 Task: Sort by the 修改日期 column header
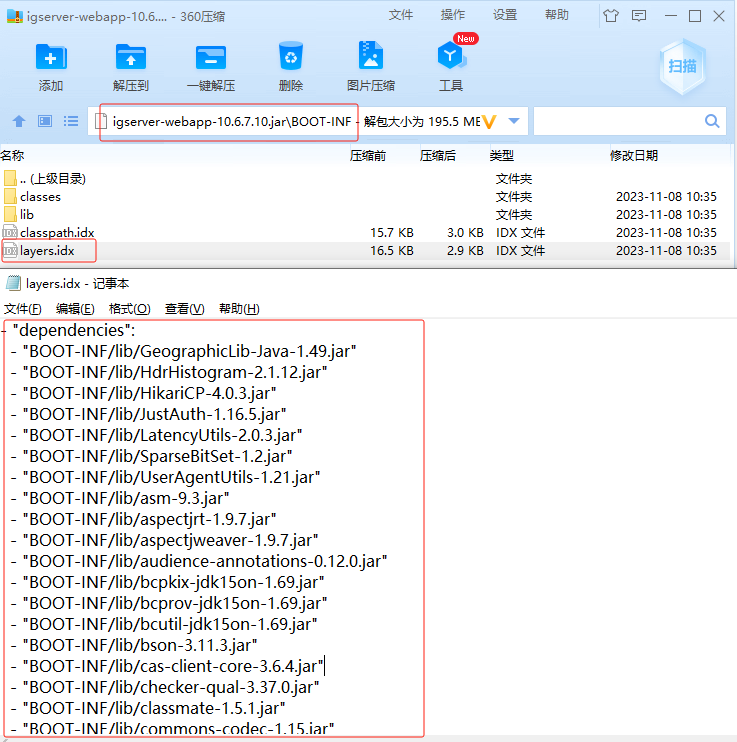634,156
